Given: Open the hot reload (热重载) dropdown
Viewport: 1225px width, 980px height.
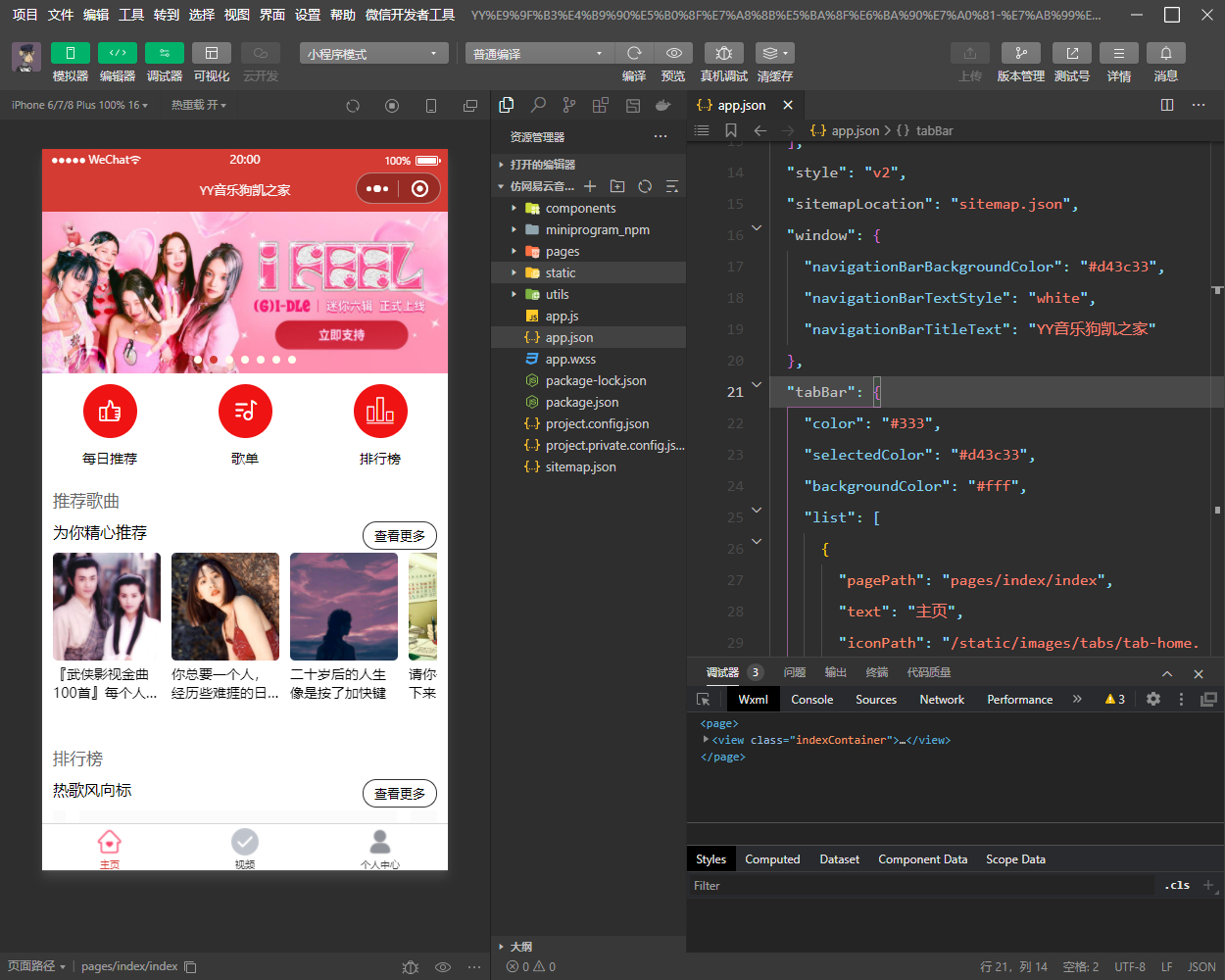Looking at the screenshot, I should click(x=199, y=105).
